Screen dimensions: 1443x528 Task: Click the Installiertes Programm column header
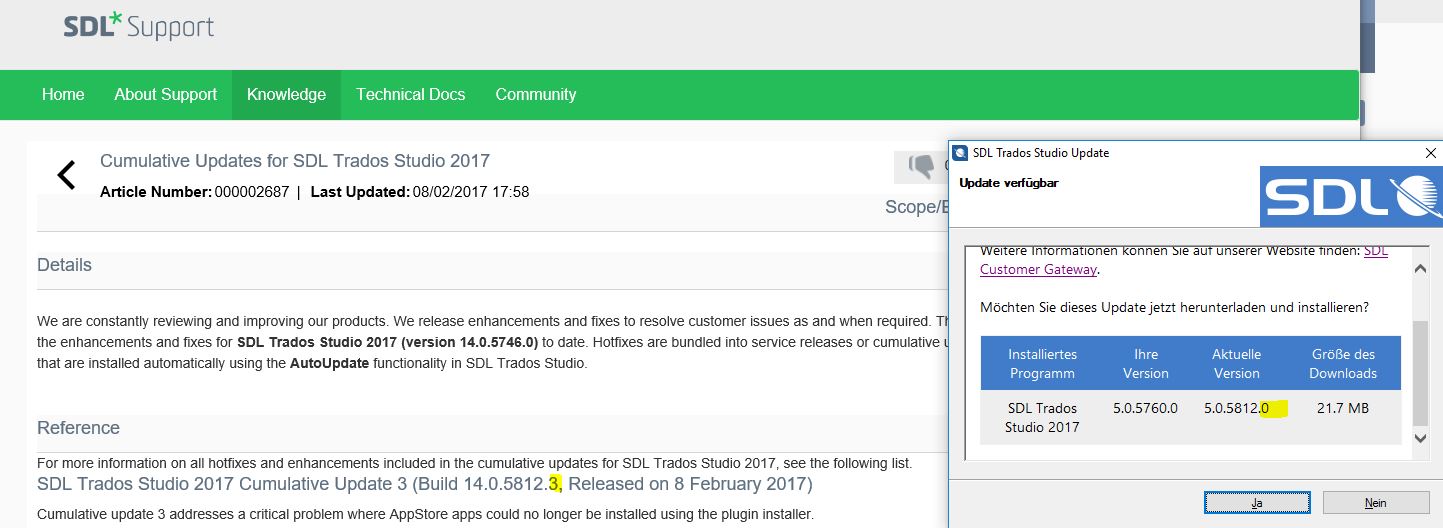pyautogui.click(x=1042, y=364)
